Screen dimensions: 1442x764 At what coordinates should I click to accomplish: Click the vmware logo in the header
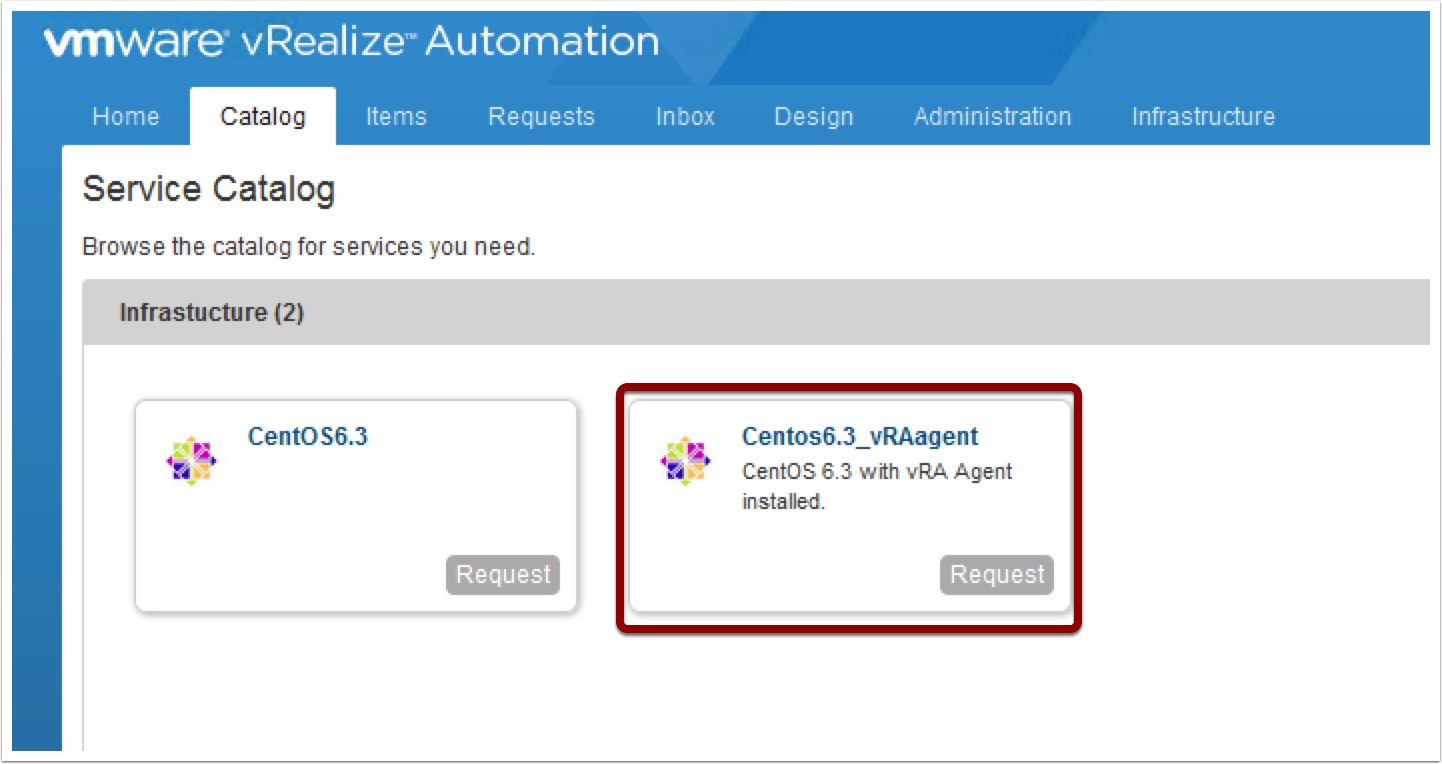[136, 42]
